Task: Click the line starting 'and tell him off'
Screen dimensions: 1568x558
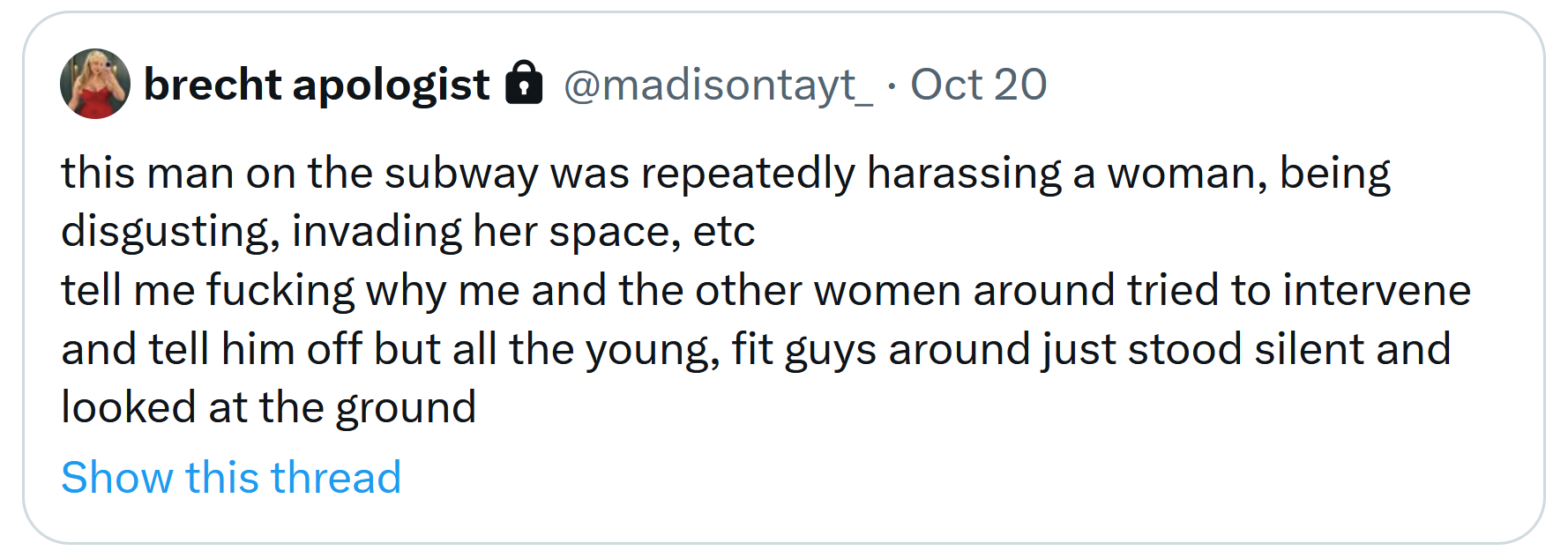Action: 756,350
